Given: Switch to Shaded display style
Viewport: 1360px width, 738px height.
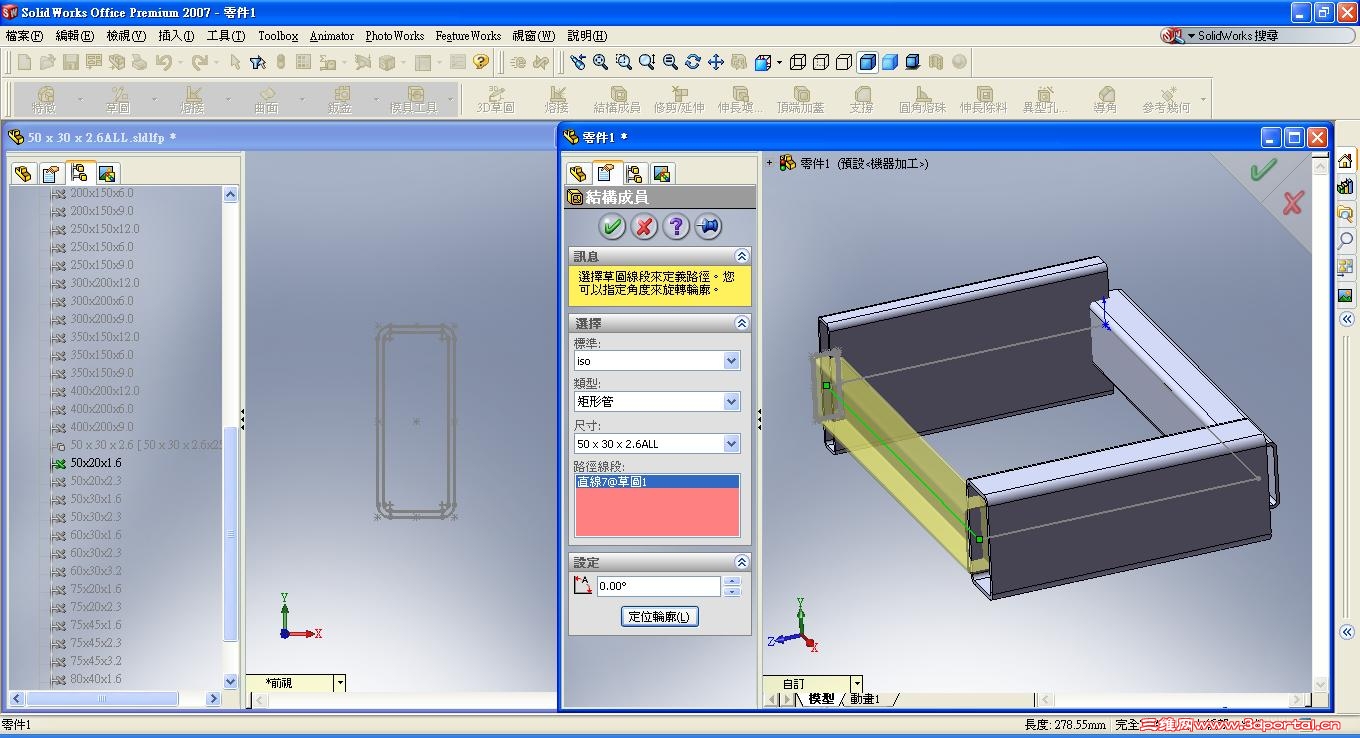Looking at the screenshot, I should click(890, 62).
